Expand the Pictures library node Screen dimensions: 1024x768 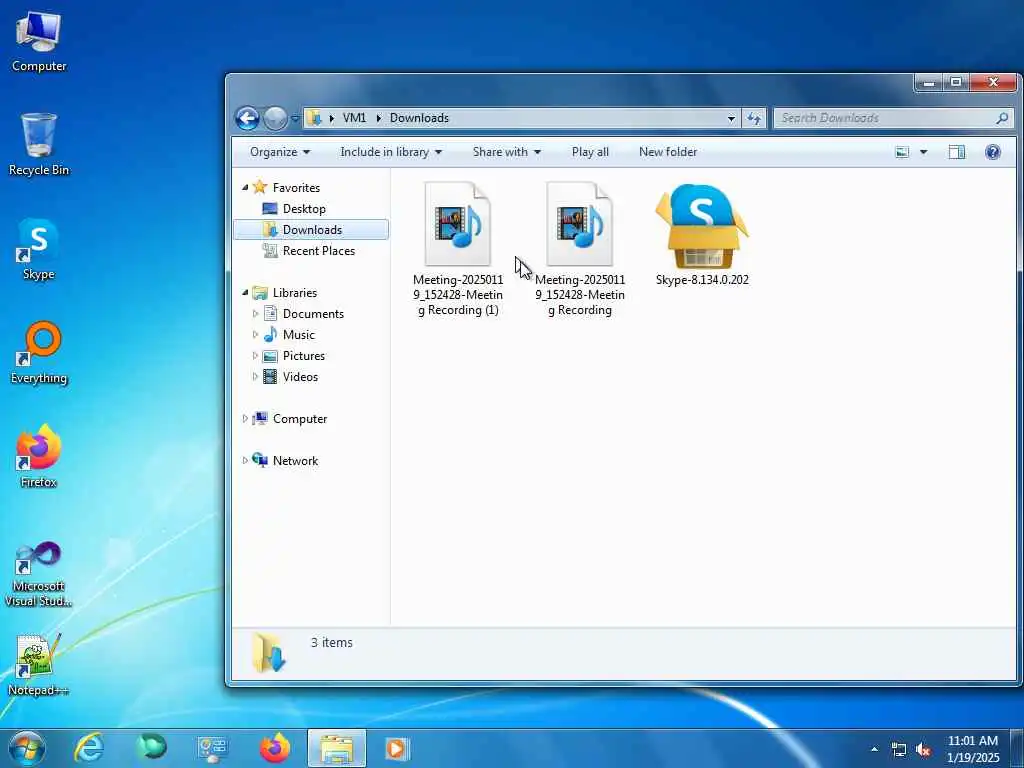255,356
